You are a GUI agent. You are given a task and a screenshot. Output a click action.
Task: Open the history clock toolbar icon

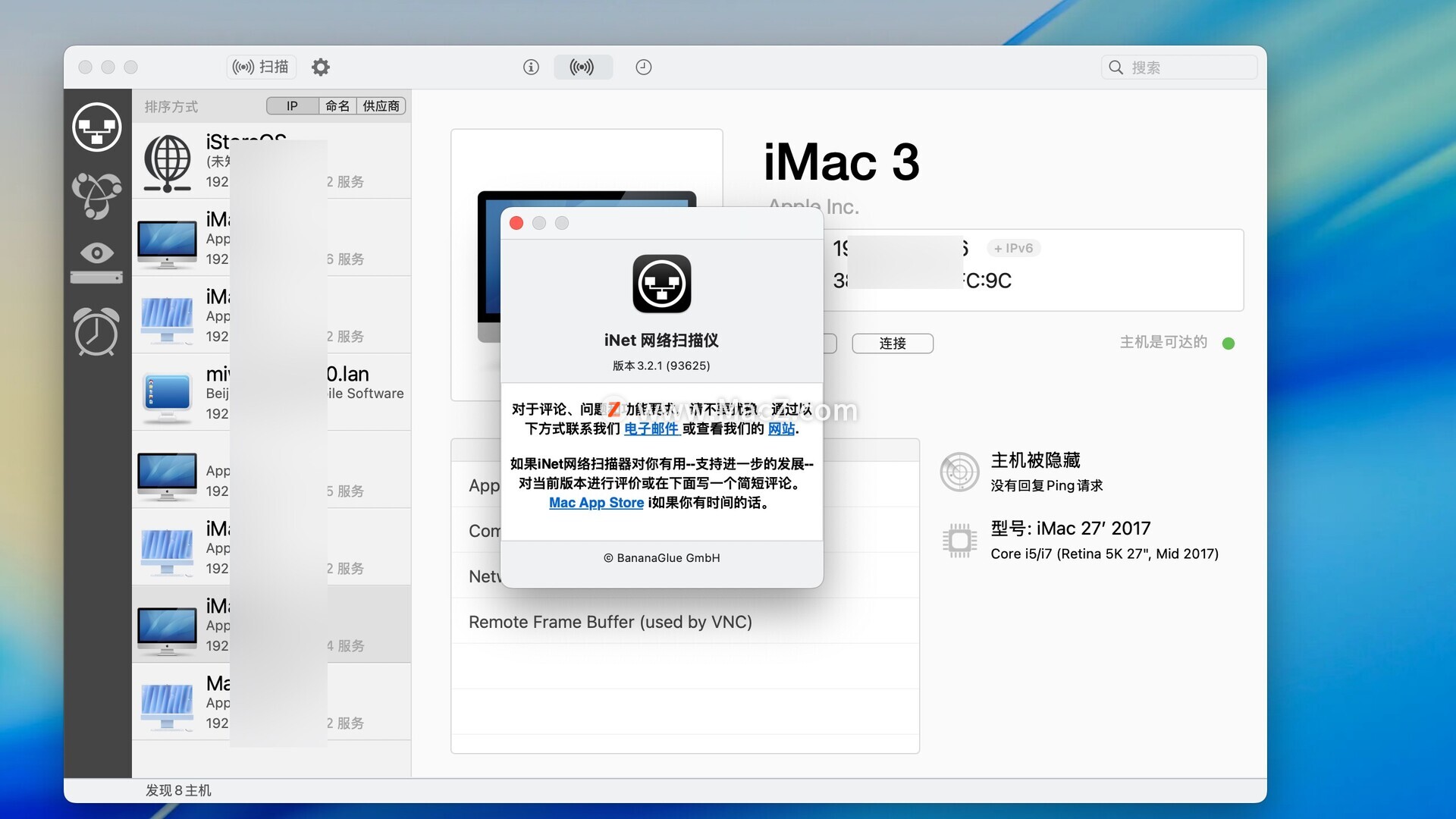click(643, 67)
